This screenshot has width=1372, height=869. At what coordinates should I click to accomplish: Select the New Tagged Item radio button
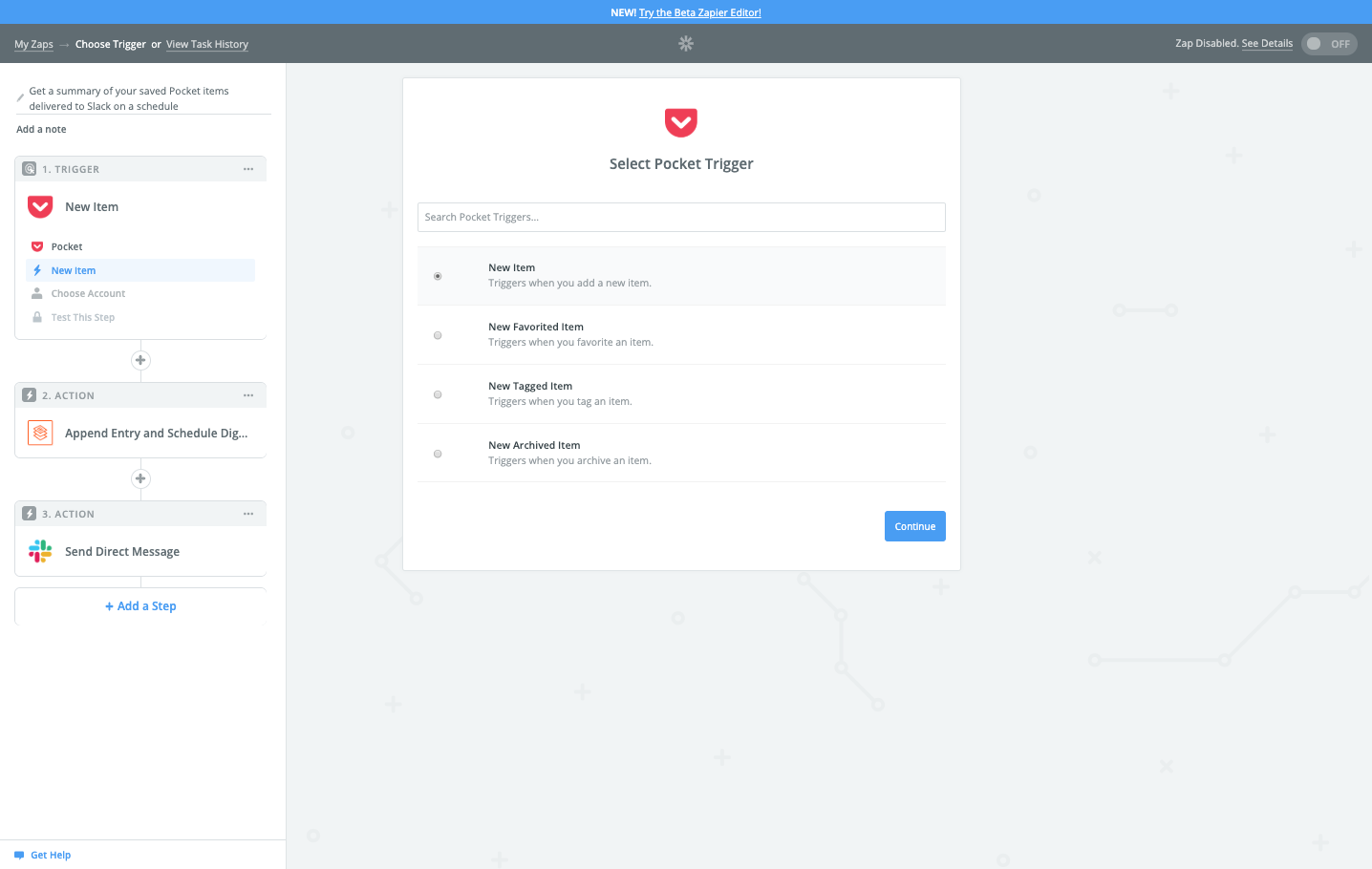(438, 394)
